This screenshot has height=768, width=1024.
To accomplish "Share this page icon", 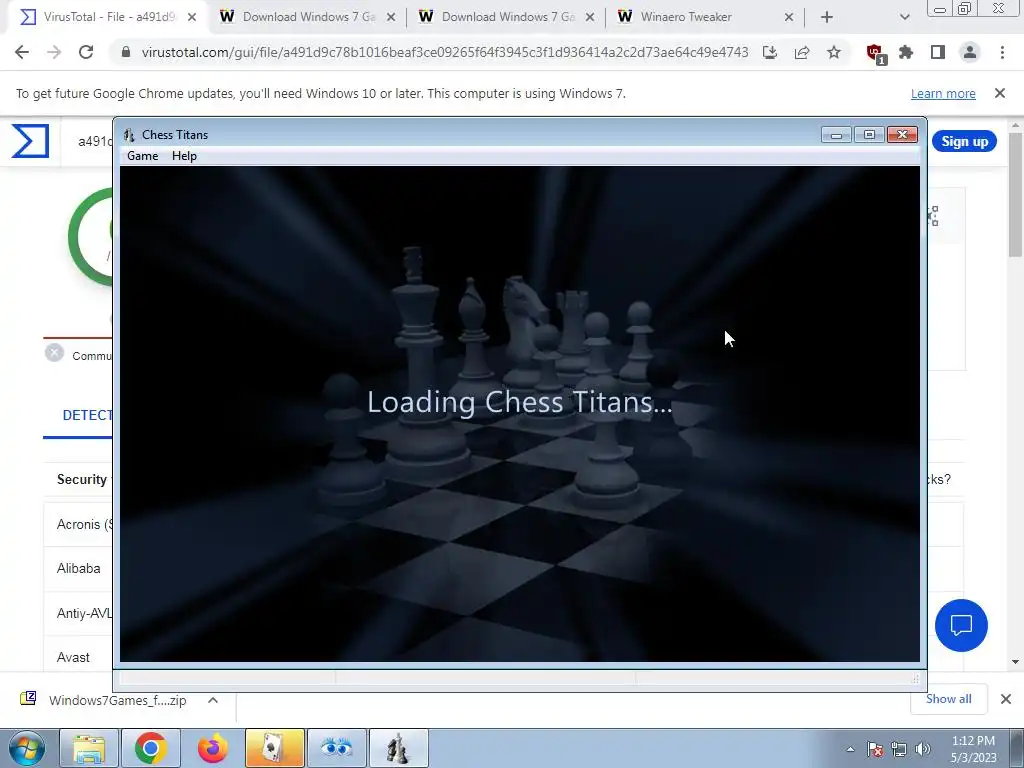I will click(802, 52).
